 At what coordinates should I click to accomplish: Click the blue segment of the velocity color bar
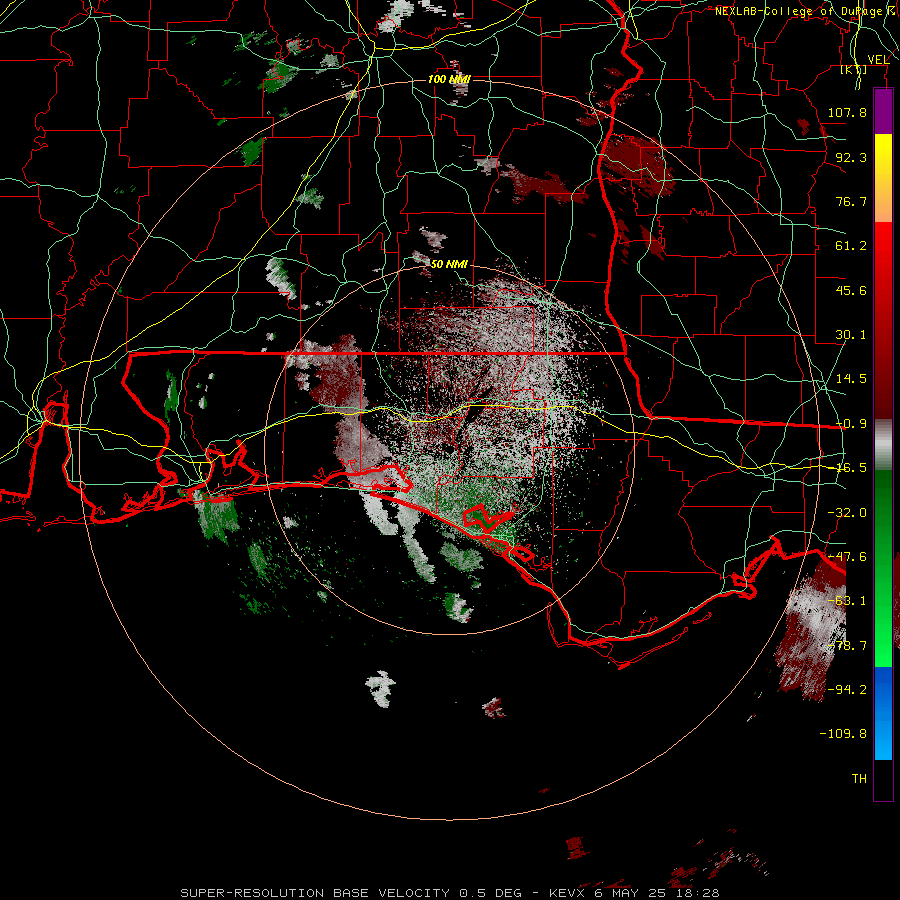tap(883, 713)
